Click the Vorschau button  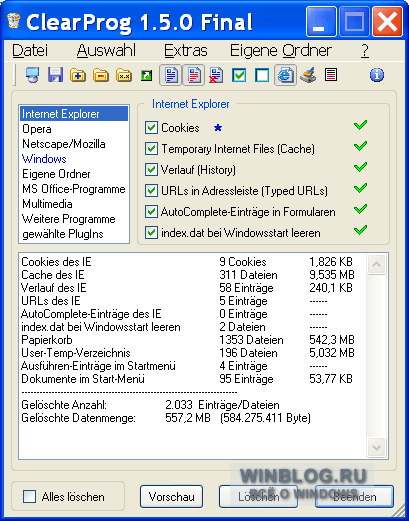(x=171, y=497)
